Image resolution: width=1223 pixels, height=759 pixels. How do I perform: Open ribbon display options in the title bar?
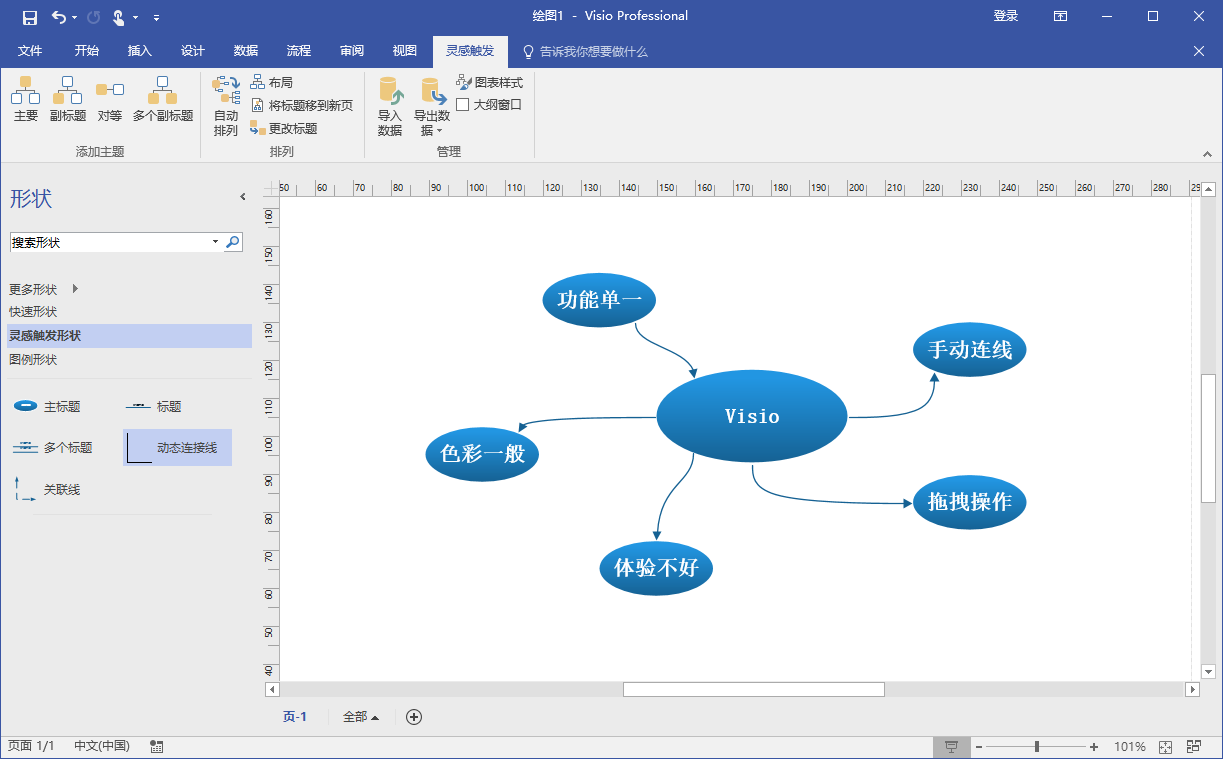coord(1060,16)
